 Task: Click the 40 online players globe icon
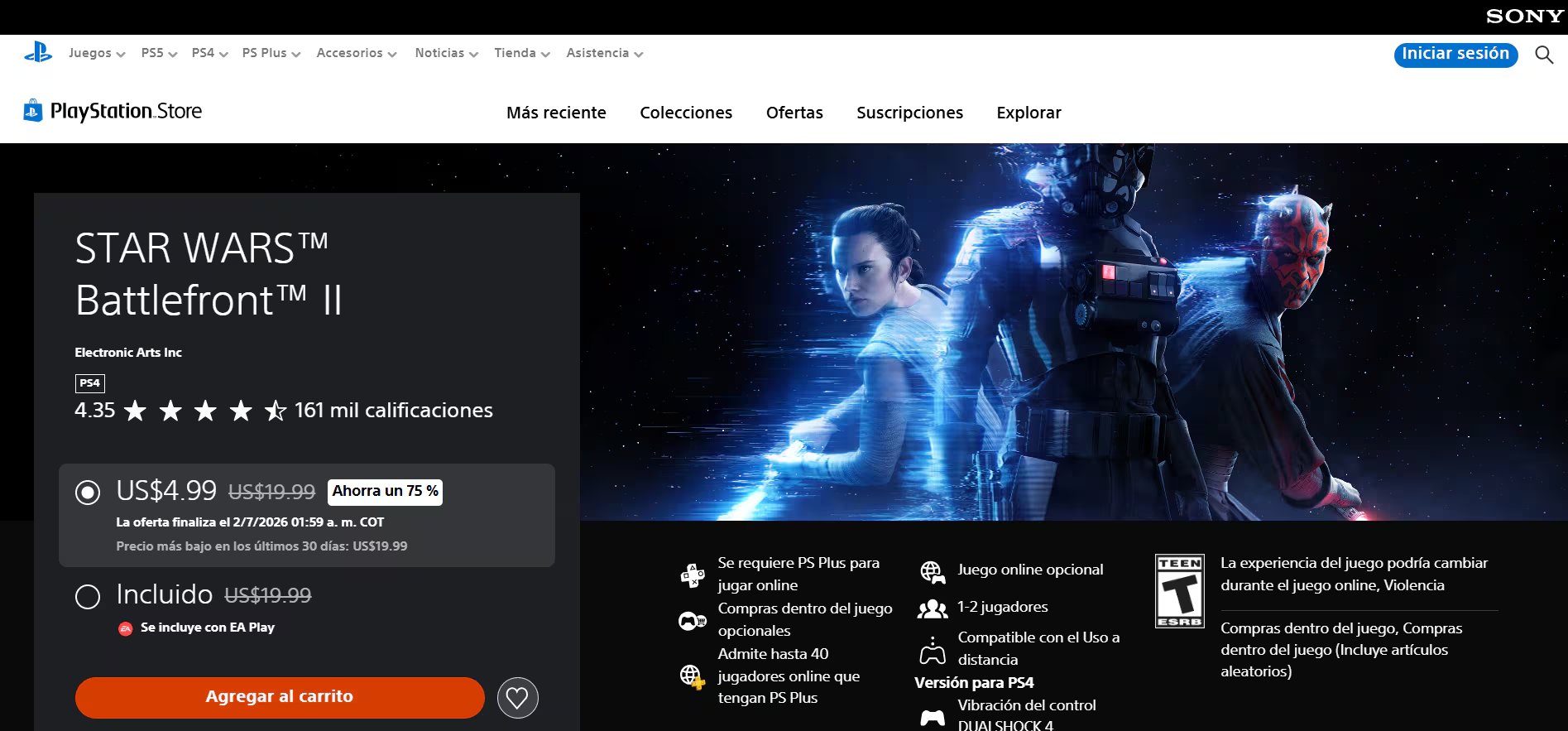[x=693, y=677]
